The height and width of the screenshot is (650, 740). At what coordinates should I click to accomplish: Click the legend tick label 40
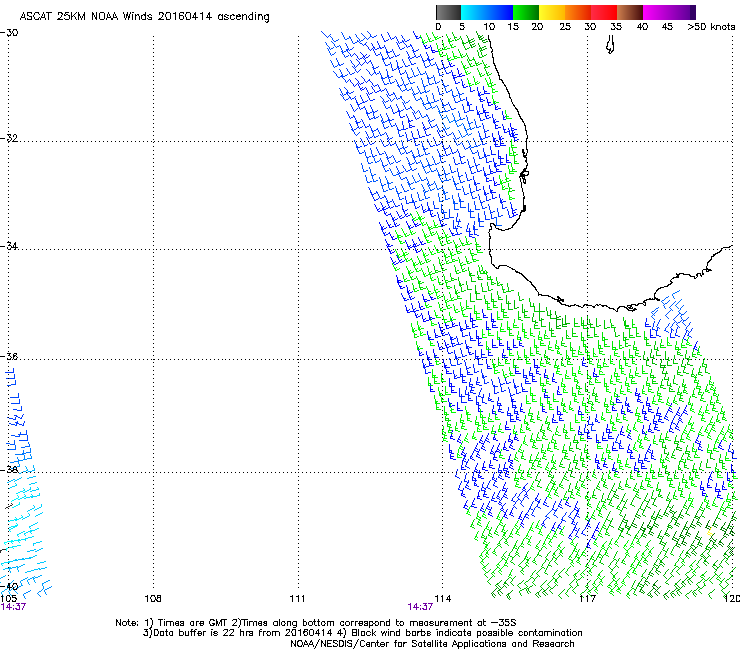pos(642,27)
